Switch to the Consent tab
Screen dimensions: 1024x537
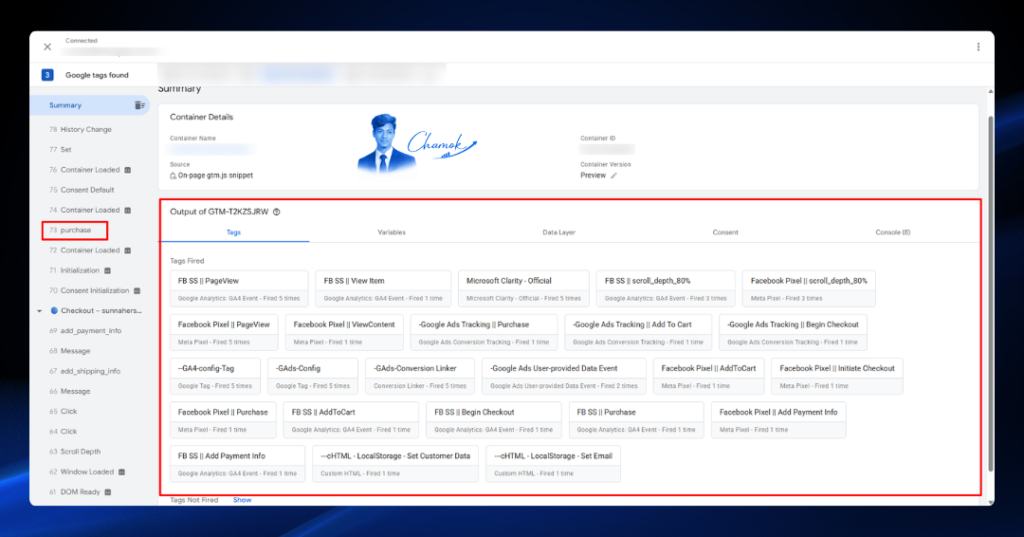tap(725, 233)
